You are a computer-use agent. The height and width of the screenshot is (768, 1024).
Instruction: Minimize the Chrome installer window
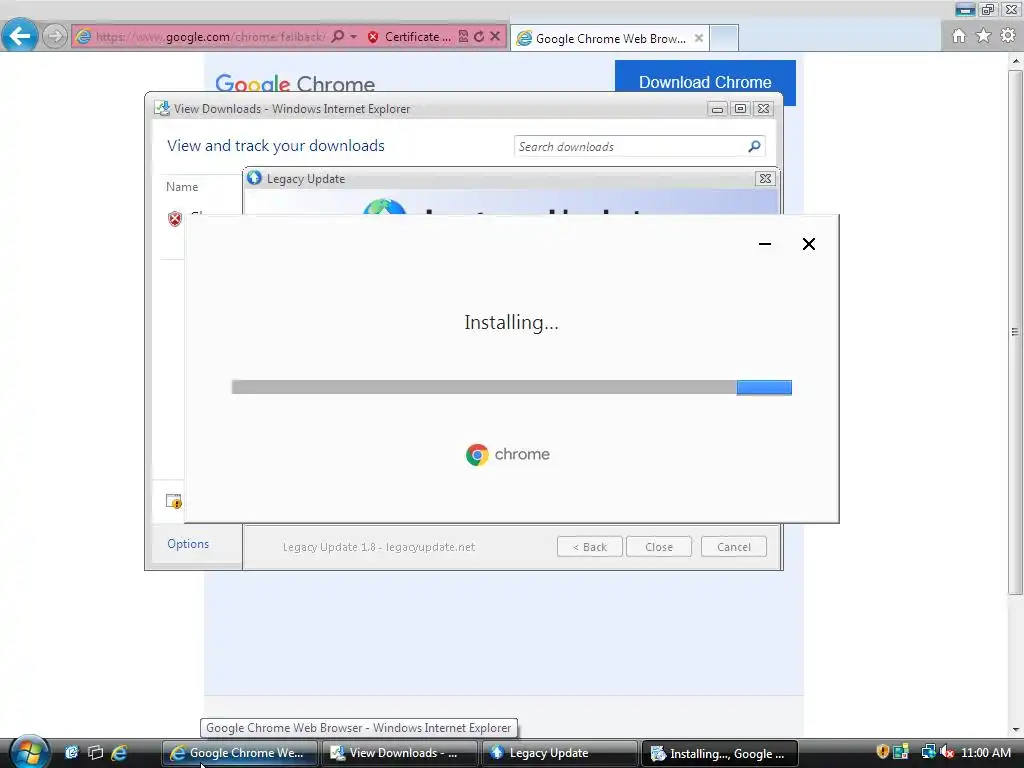point(765,244)
